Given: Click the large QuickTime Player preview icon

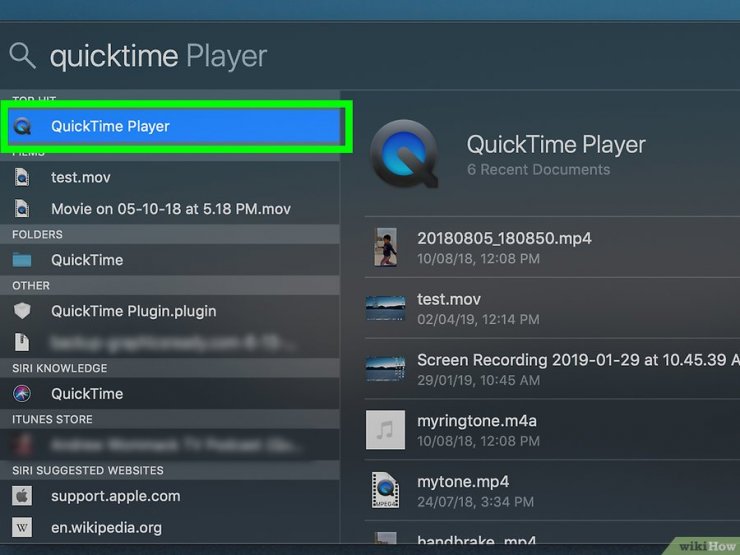Looking at the screenshot, I should point(404,154).
